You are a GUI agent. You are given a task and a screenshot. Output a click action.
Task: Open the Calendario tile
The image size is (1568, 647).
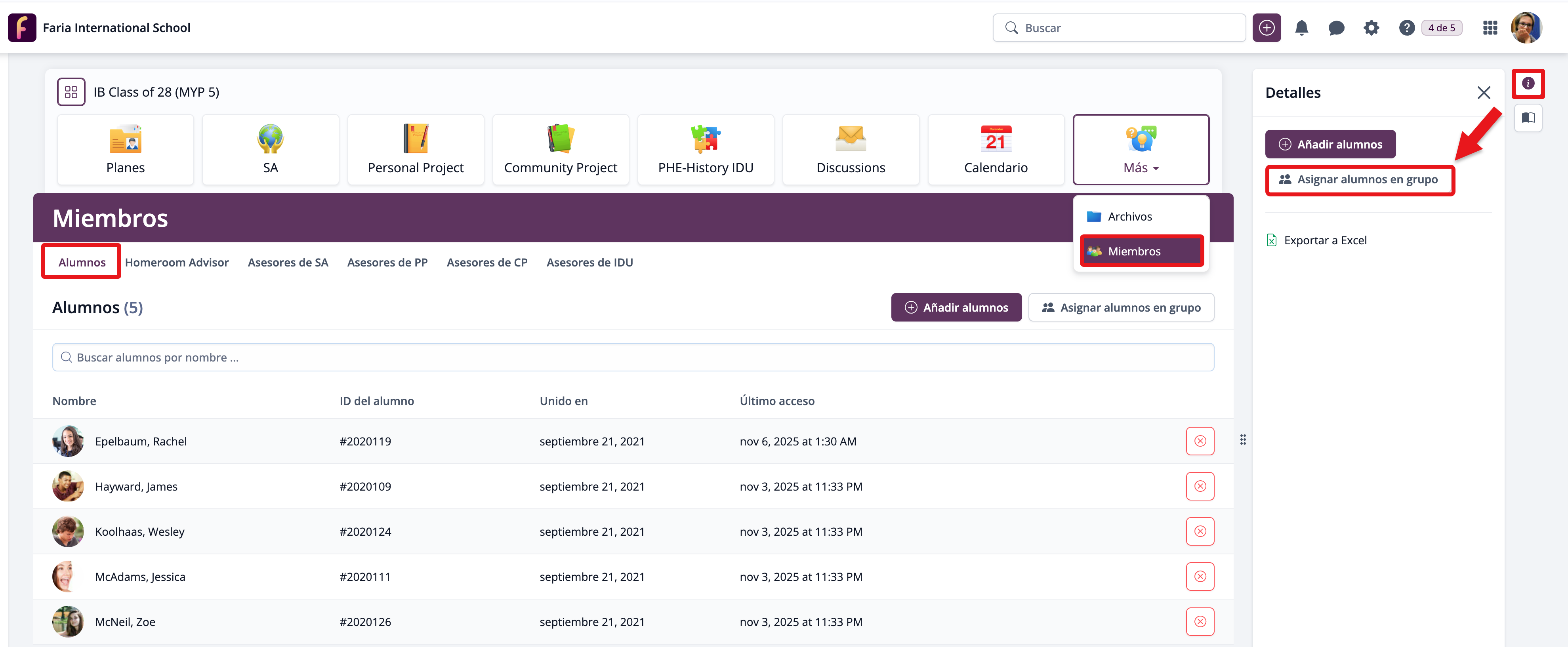click(x=995, y=150)
